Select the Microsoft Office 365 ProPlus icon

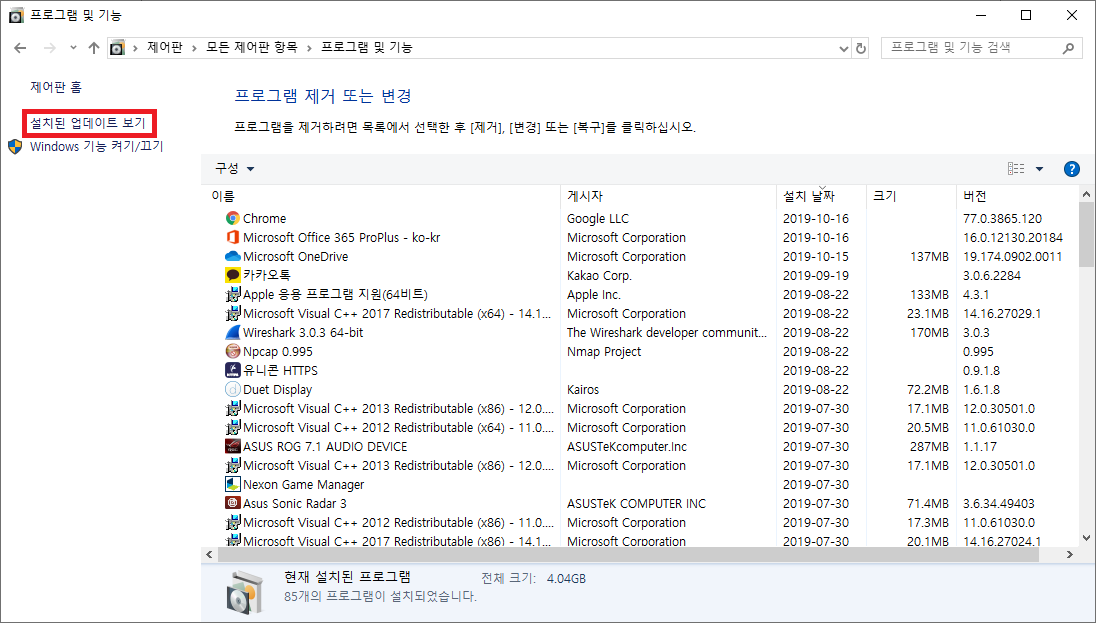tap(233, 237)
